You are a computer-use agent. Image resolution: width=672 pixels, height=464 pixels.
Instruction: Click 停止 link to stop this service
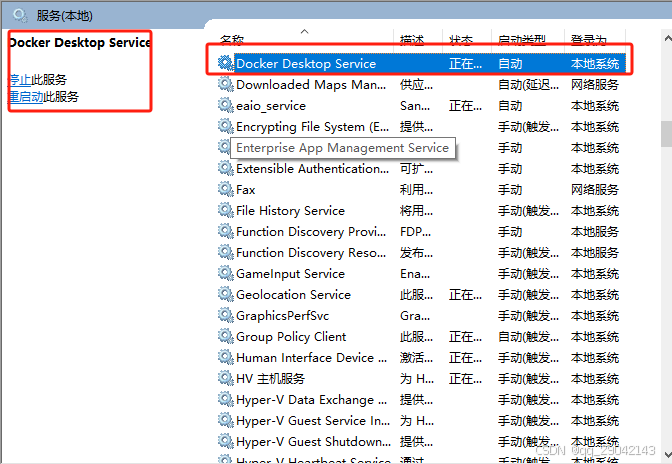coord(20,80)
